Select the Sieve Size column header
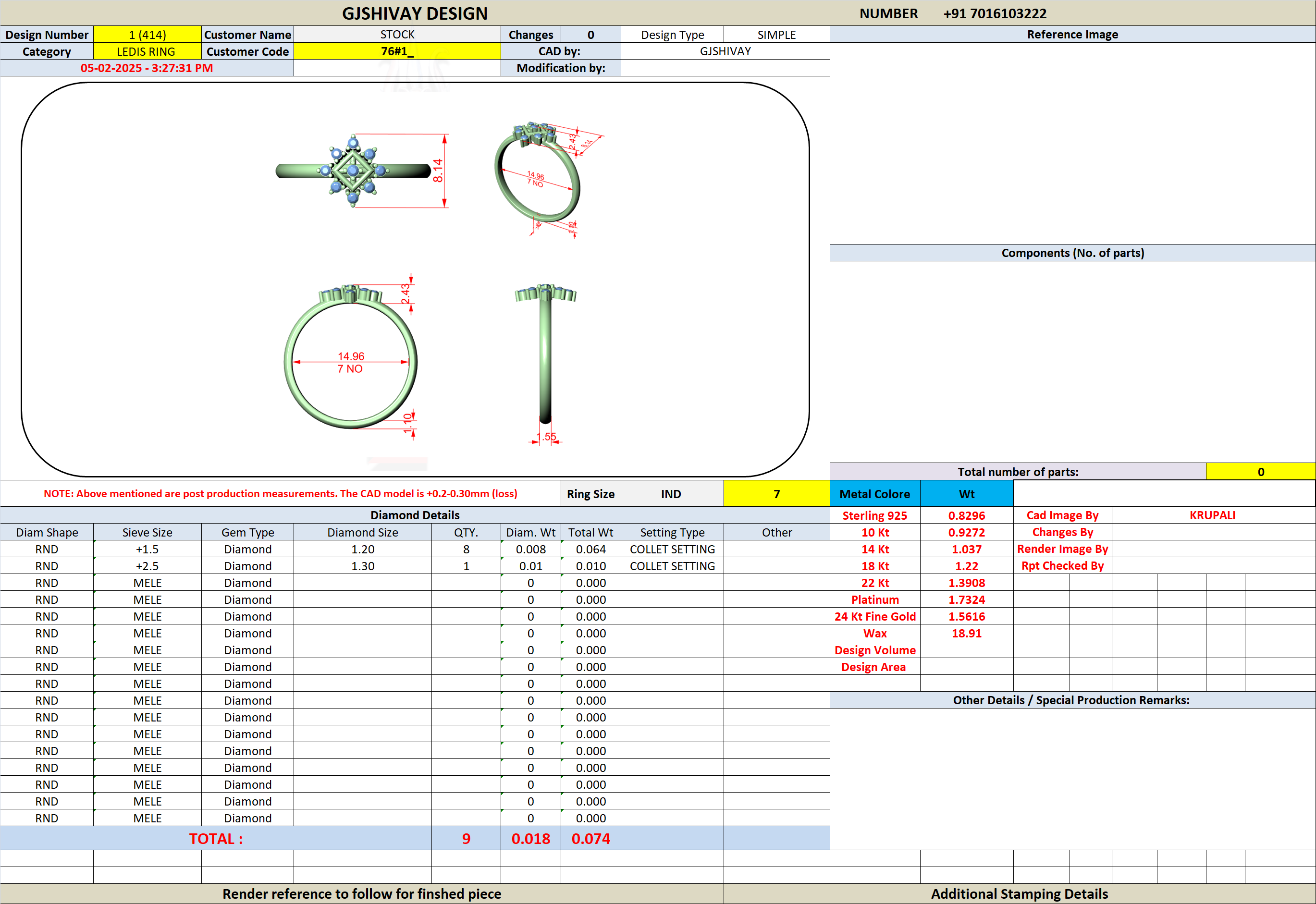The image size is (1316, 904). [x=148, y=532]
